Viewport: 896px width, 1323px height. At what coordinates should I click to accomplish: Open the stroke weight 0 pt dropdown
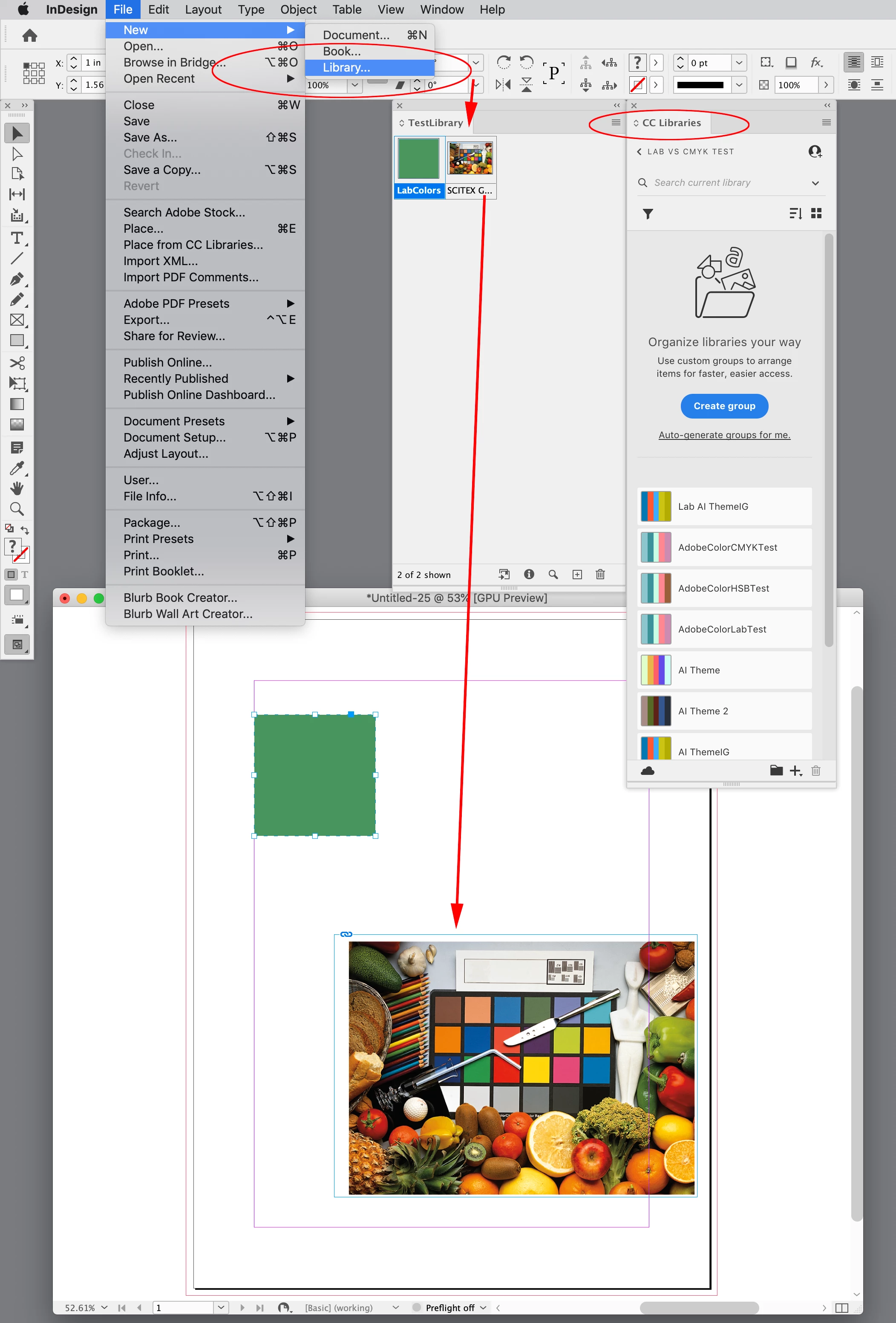click(738, 63)
